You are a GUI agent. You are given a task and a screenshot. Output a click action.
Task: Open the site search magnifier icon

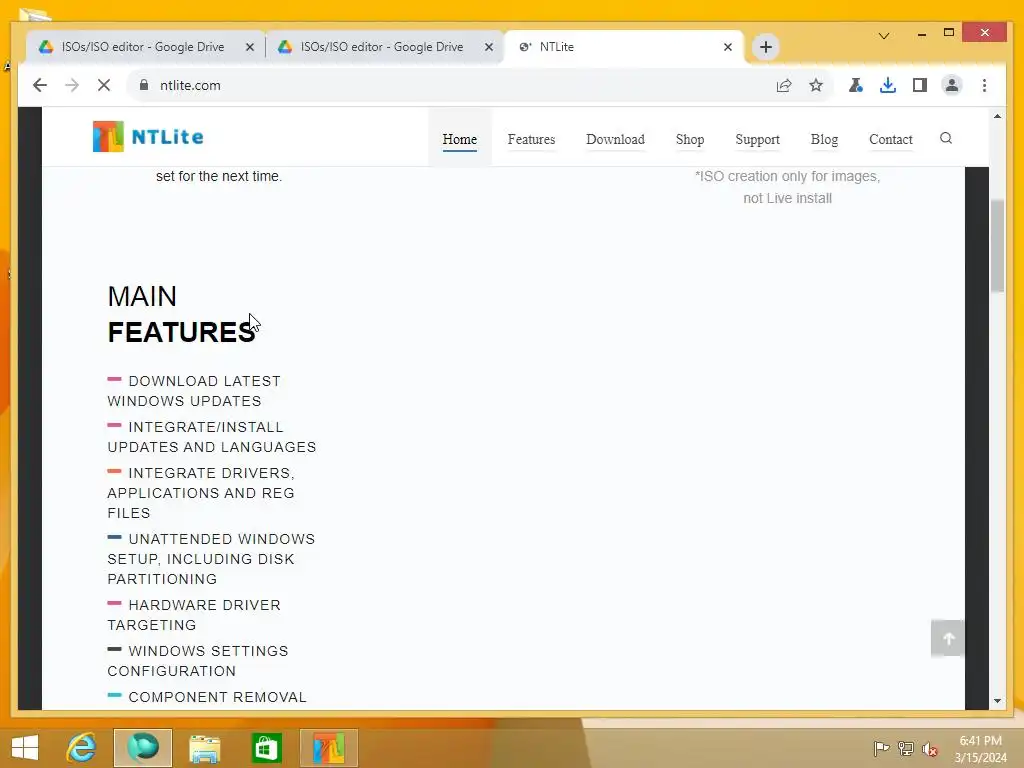pyautogui.click(x=946, y=138)
